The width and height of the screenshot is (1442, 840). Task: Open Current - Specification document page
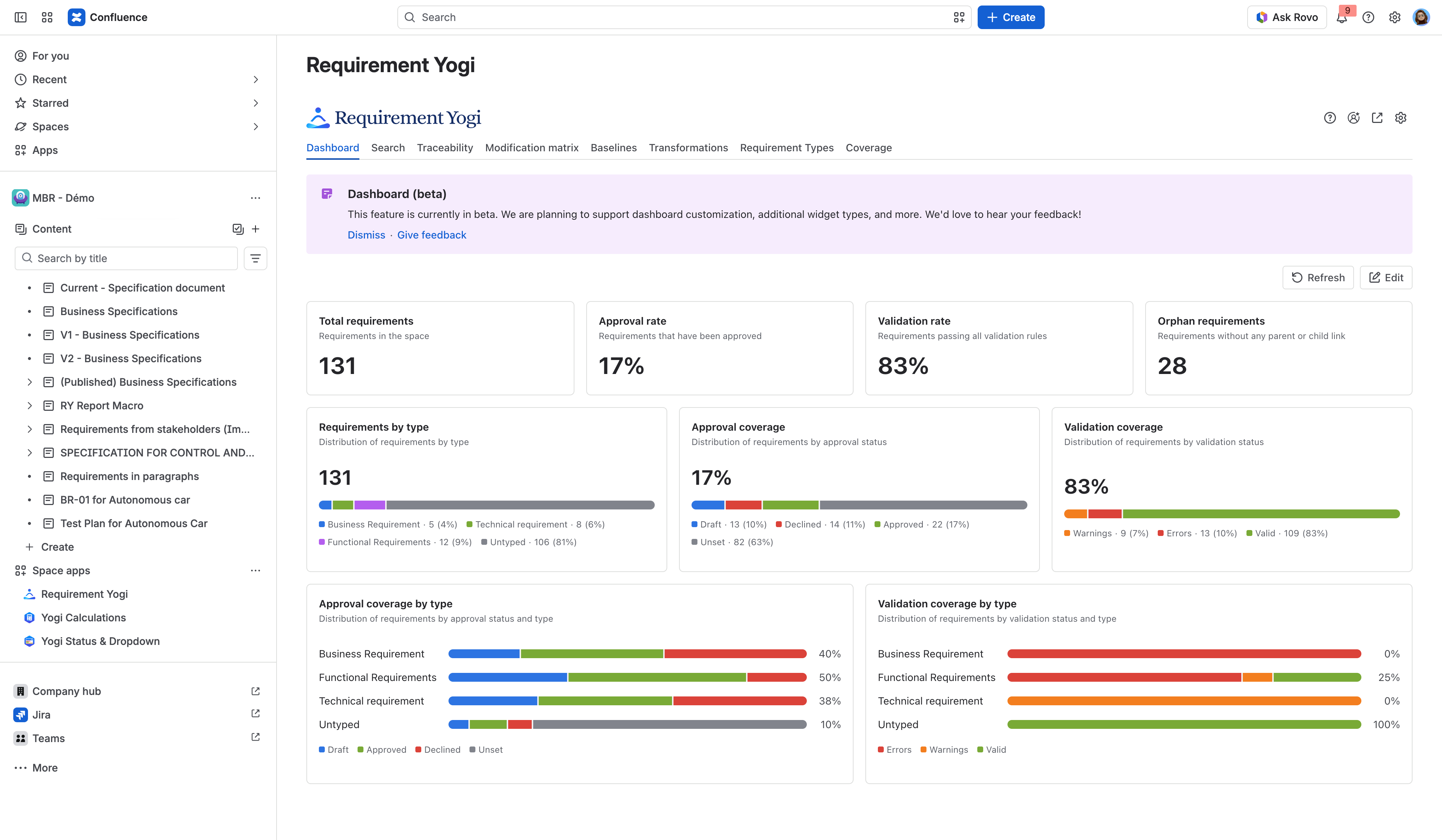click(143, 288)
